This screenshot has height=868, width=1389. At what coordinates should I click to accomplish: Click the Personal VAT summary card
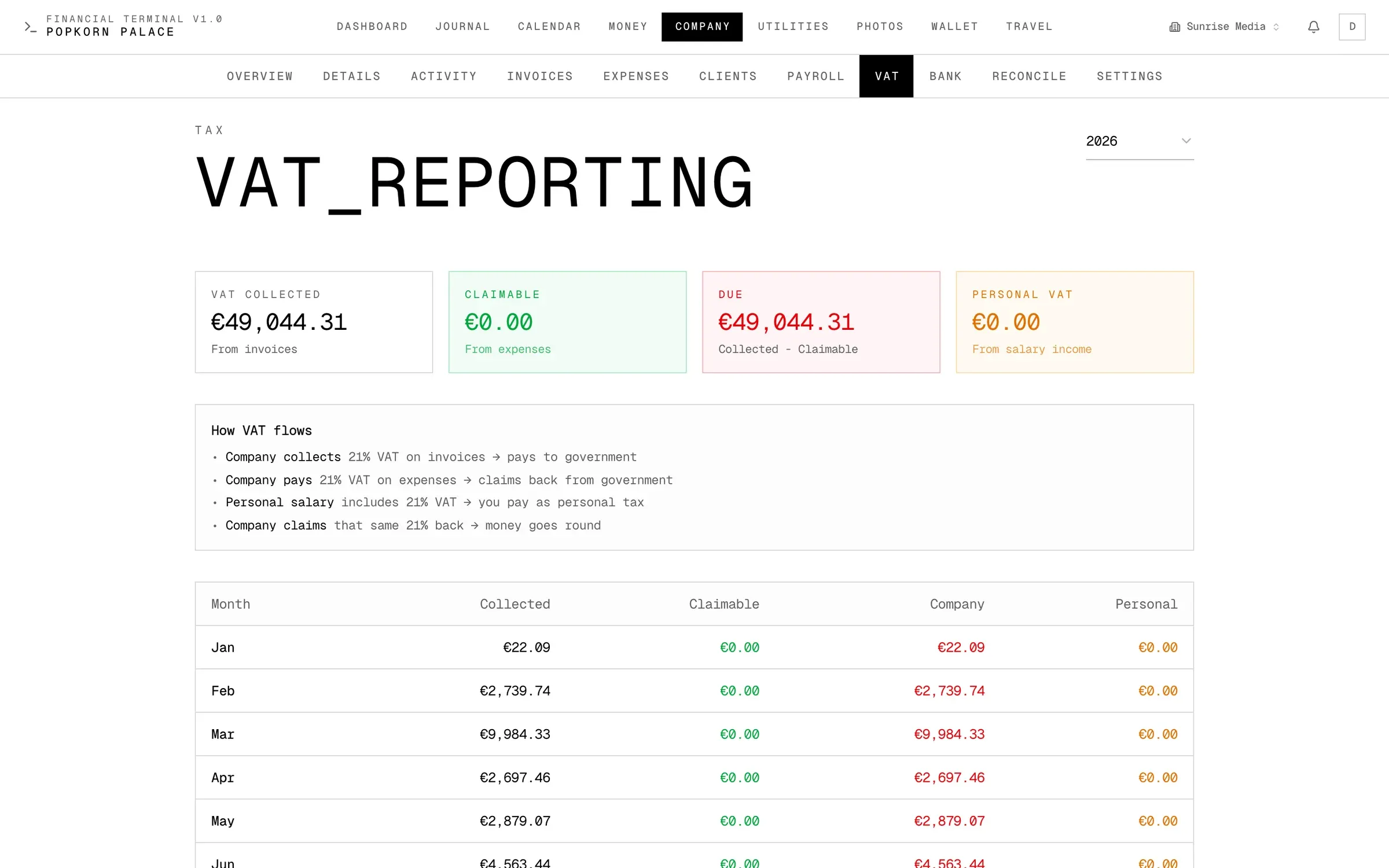tap(1075, 322)
